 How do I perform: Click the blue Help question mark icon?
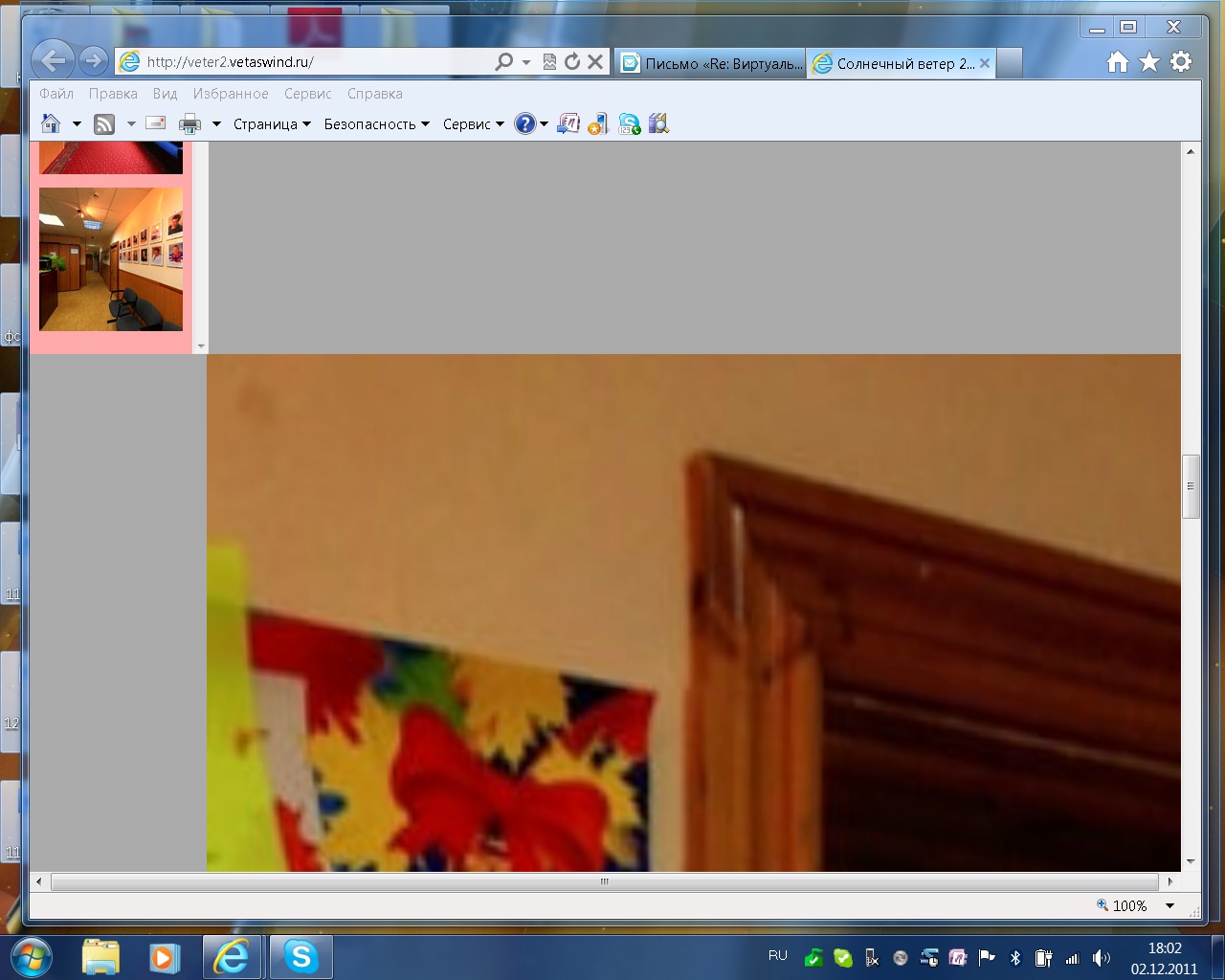[x=524, y=123]
